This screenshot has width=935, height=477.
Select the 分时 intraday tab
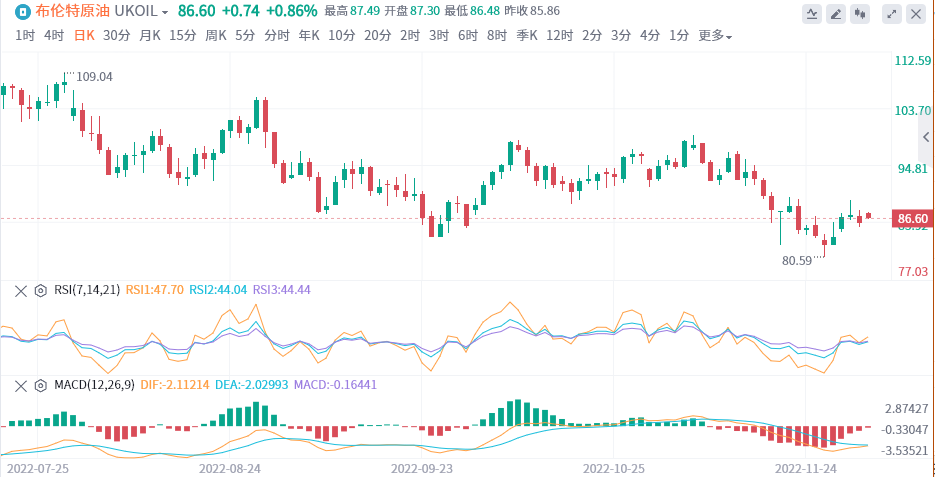click(x=277, y=36)
